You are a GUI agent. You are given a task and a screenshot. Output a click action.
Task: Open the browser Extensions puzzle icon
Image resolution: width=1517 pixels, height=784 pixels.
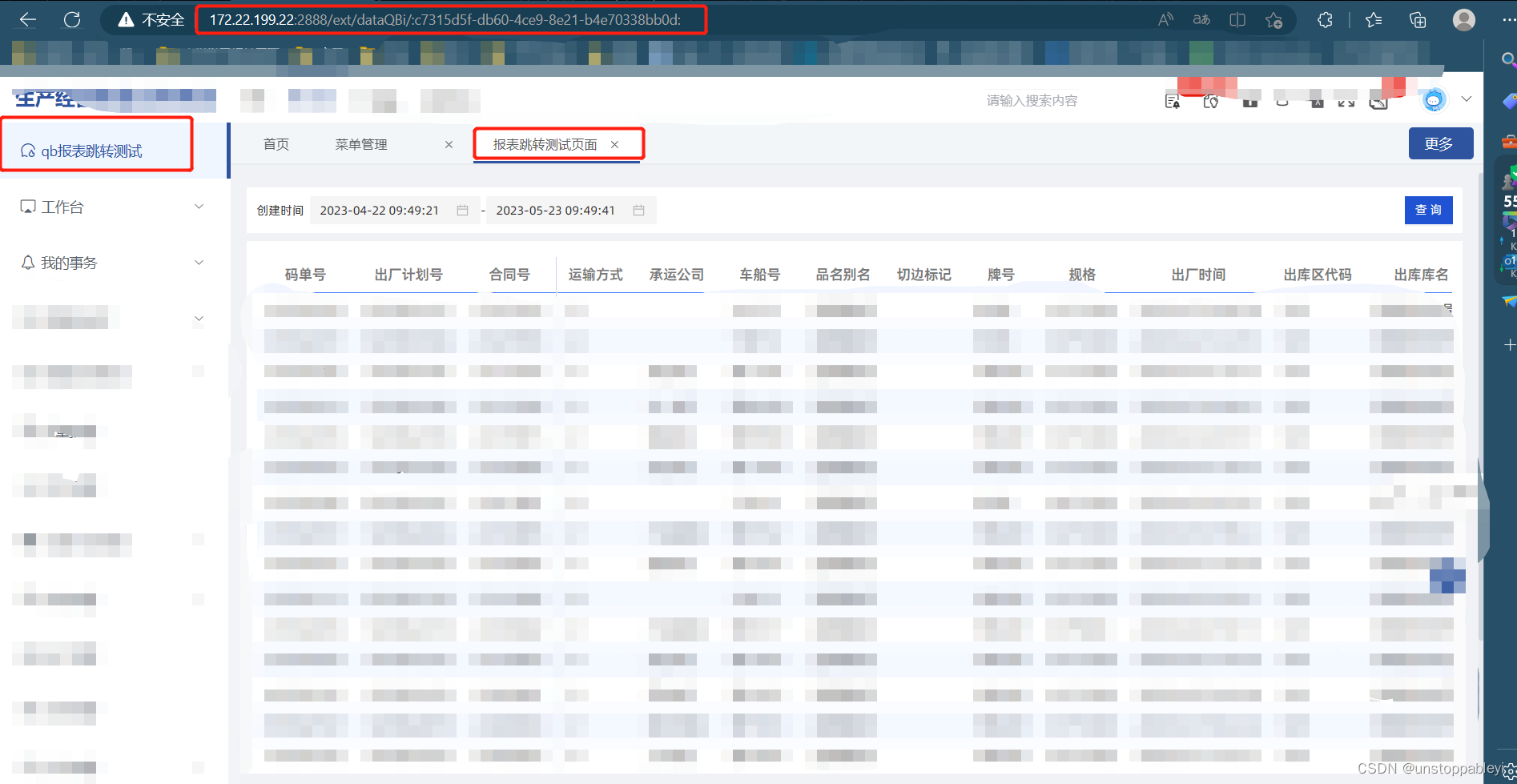tap(1326, 19)
